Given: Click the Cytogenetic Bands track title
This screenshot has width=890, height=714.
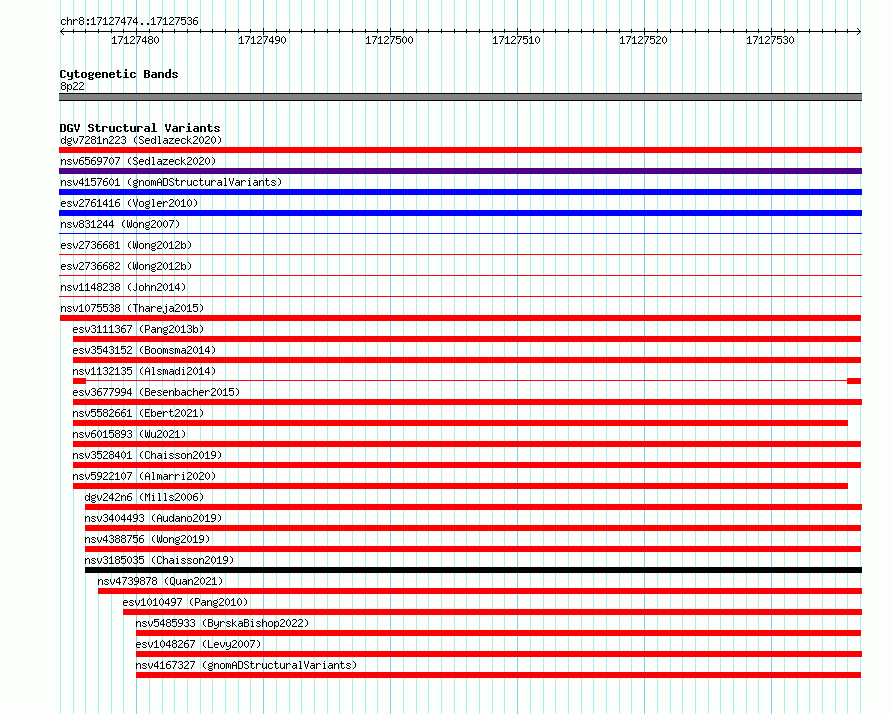Looking at the screenshot, I should tap(119, 74).
